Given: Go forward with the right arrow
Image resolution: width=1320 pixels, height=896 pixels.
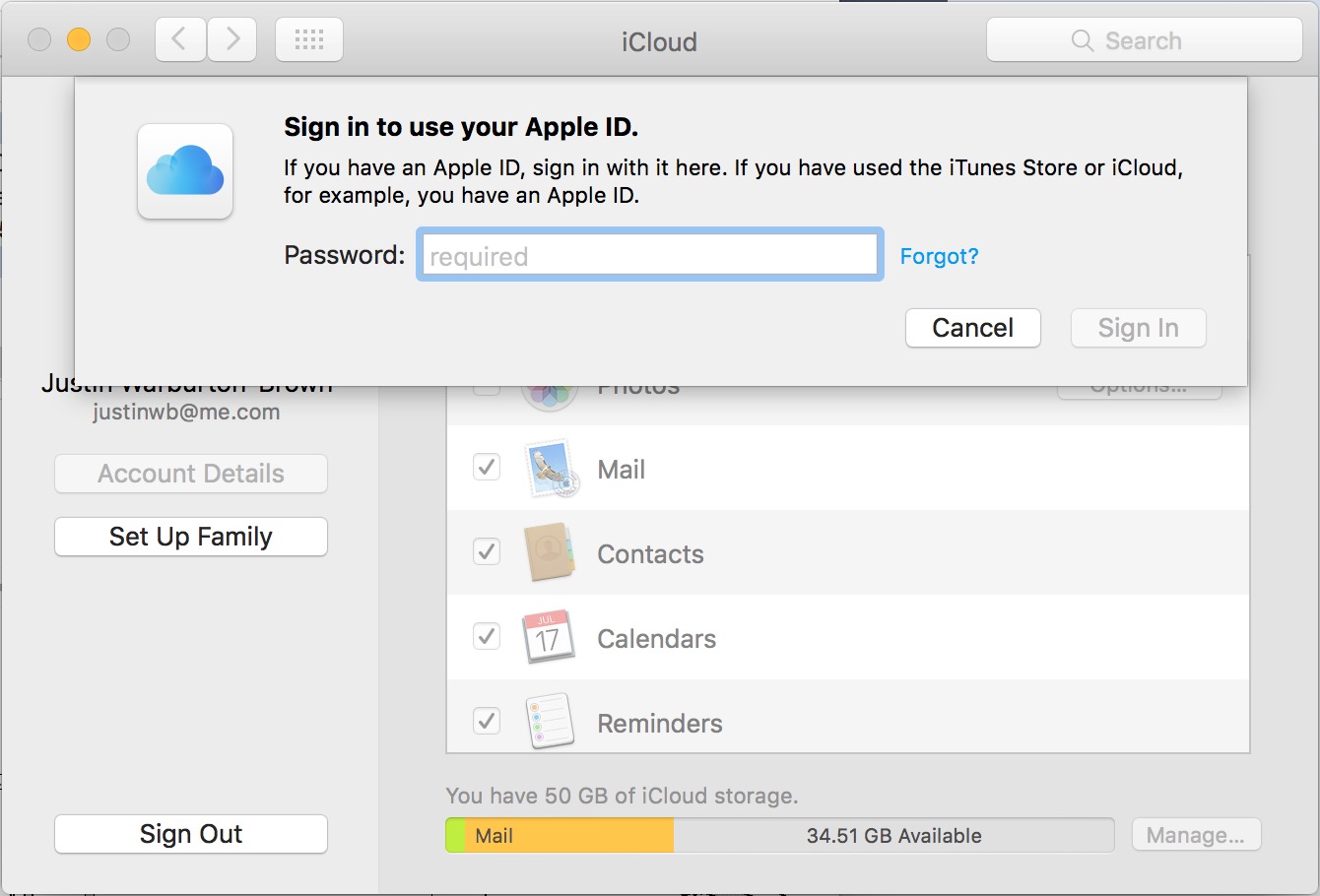Looking at the screenshot, I should (232, 40).
